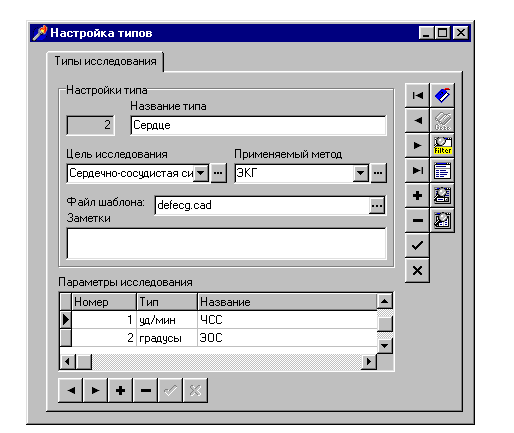Screen dimensions: 514x433
Task: Click grid horizontal scrollbar right arrow
Action: point(369,361)
